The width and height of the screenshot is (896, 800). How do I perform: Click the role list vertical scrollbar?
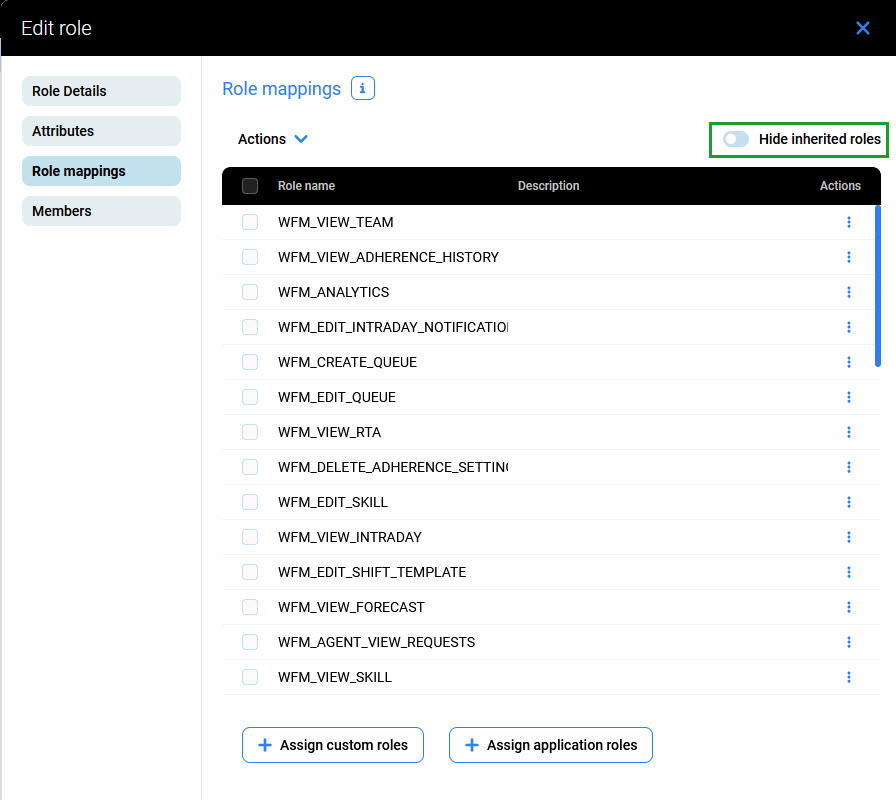877,285
